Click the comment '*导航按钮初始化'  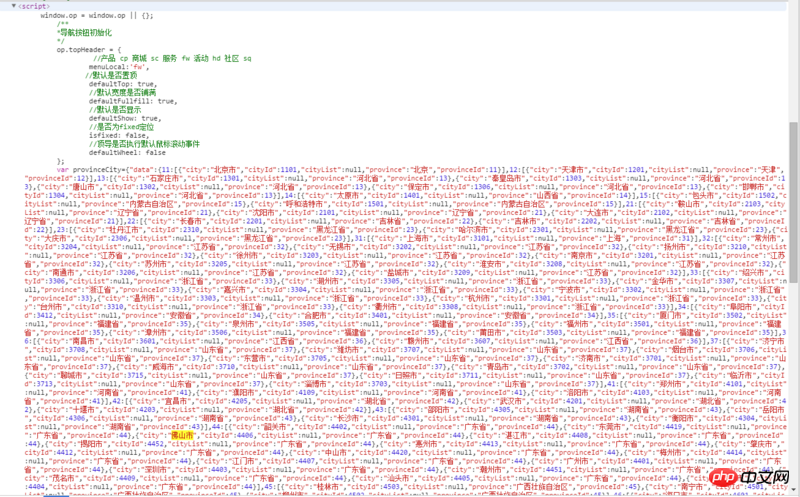84,33
